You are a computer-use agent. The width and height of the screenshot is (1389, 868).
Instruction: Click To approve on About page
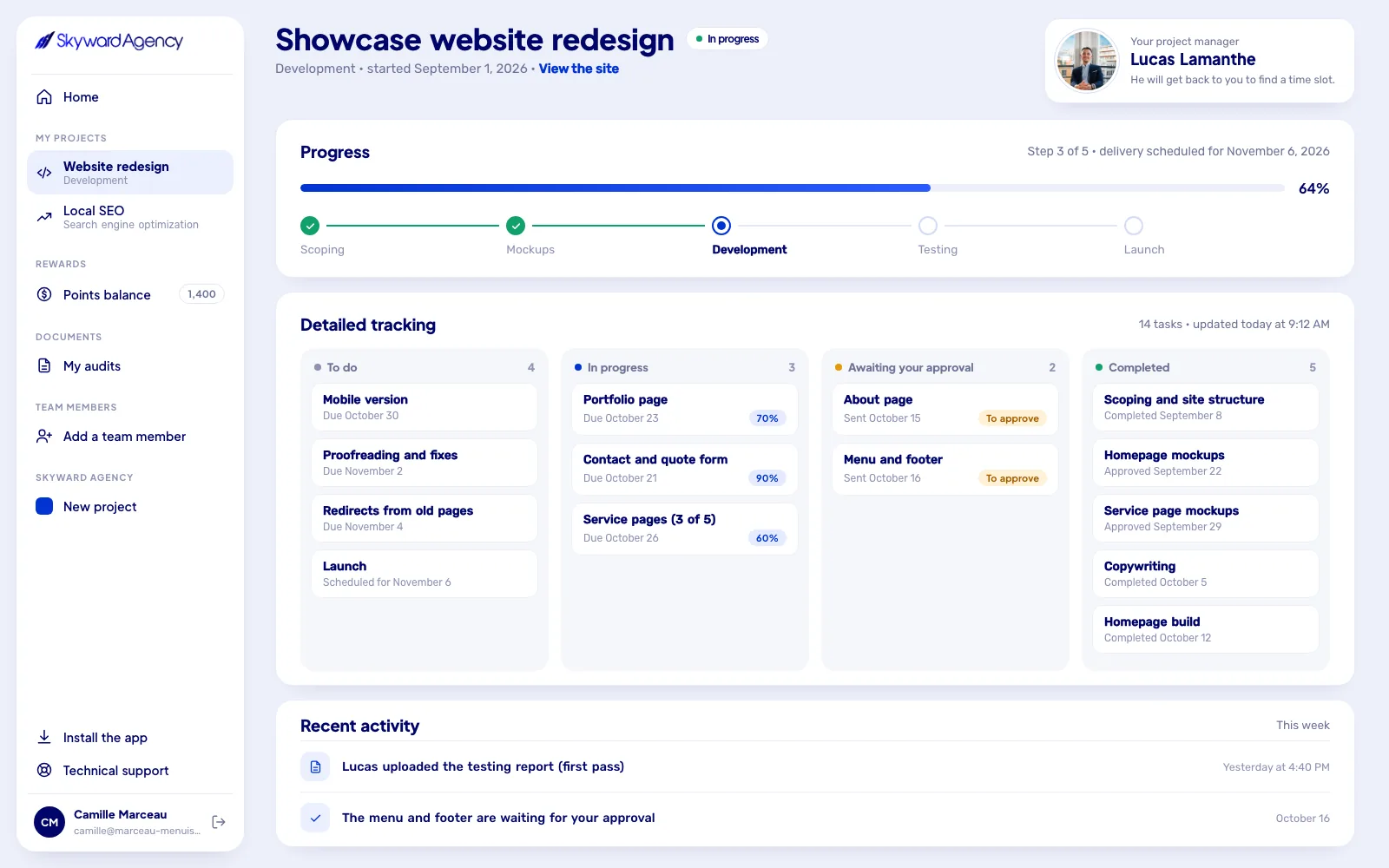[x=1012, y=418]
